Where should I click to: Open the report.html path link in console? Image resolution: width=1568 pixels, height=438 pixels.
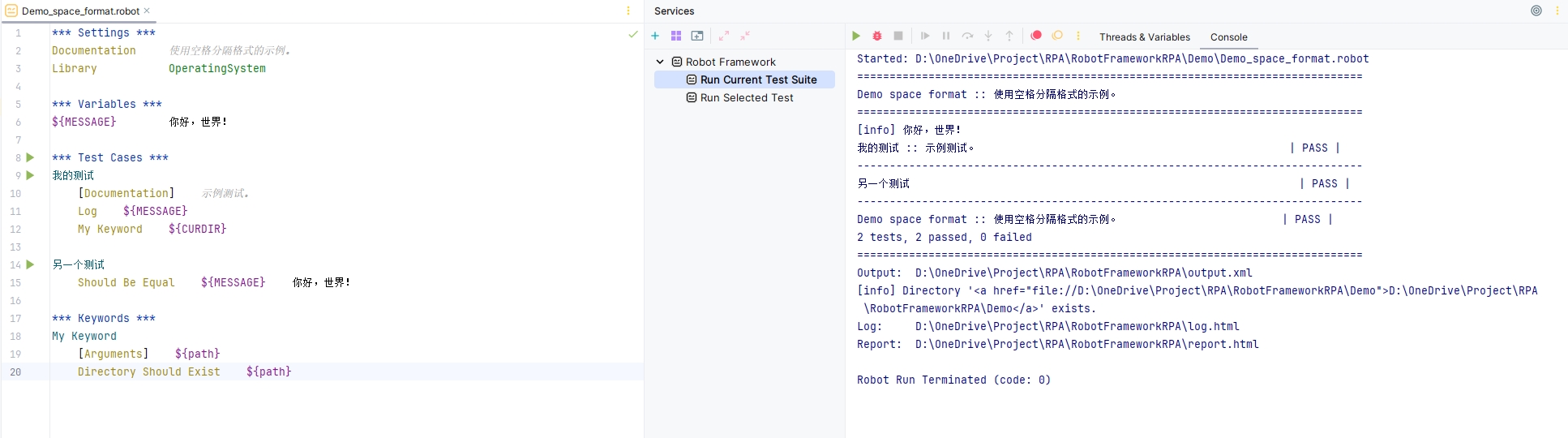point(1087,344)
